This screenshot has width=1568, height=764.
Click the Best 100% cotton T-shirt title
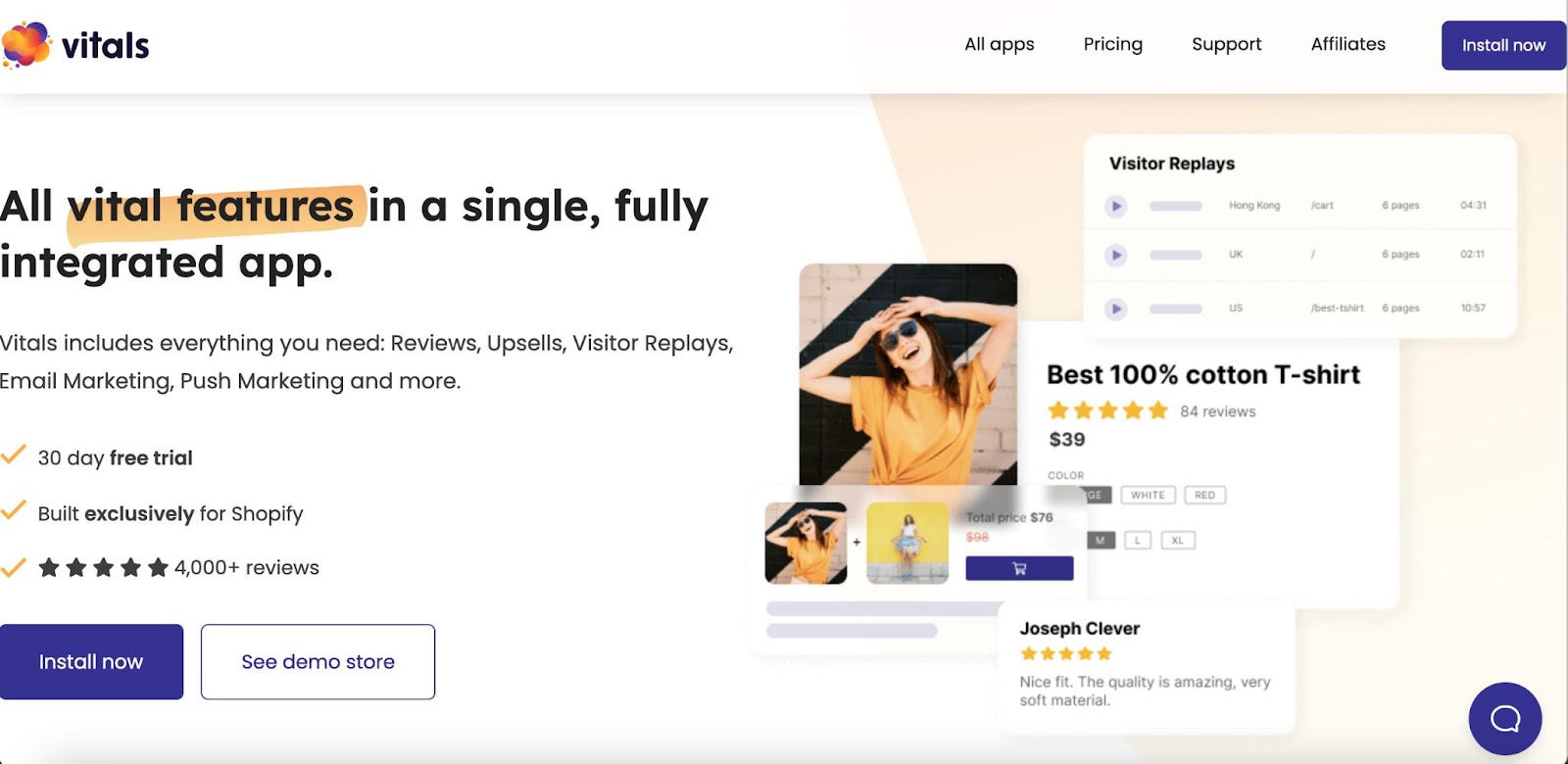pyautogui.click(x=1203, y=375)
